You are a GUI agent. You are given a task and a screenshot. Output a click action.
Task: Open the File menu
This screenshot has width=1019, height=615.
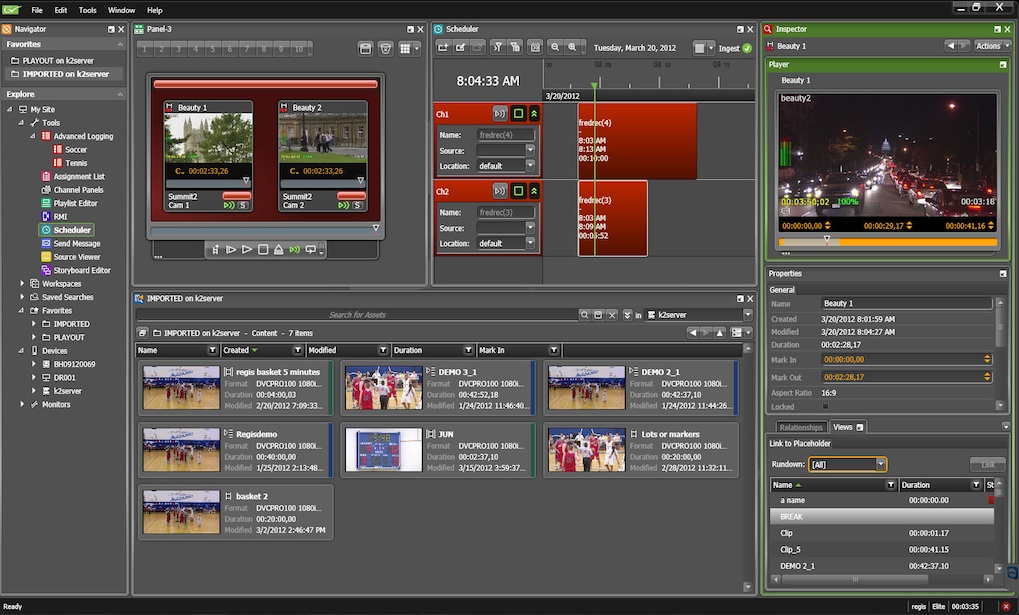click(37, 10)
